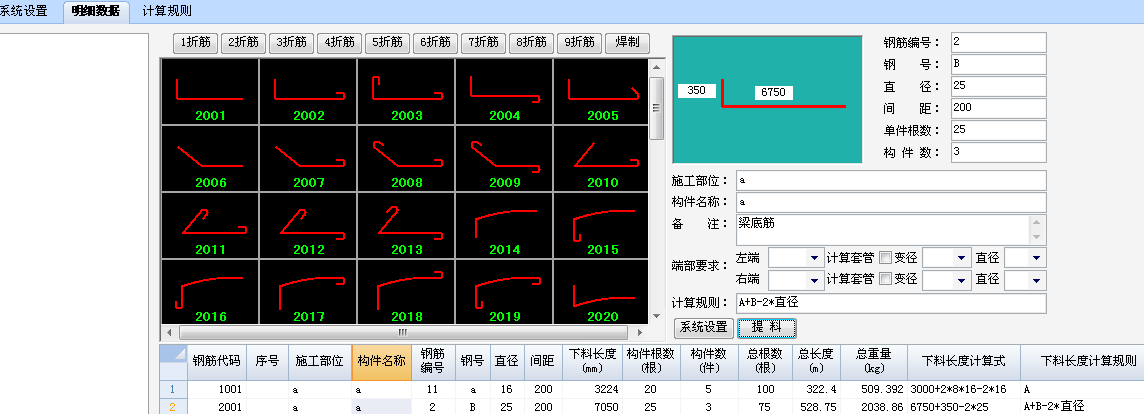Select rebar shape 2005 thumbnail
1144x414 pixels.
click(600, 91)
